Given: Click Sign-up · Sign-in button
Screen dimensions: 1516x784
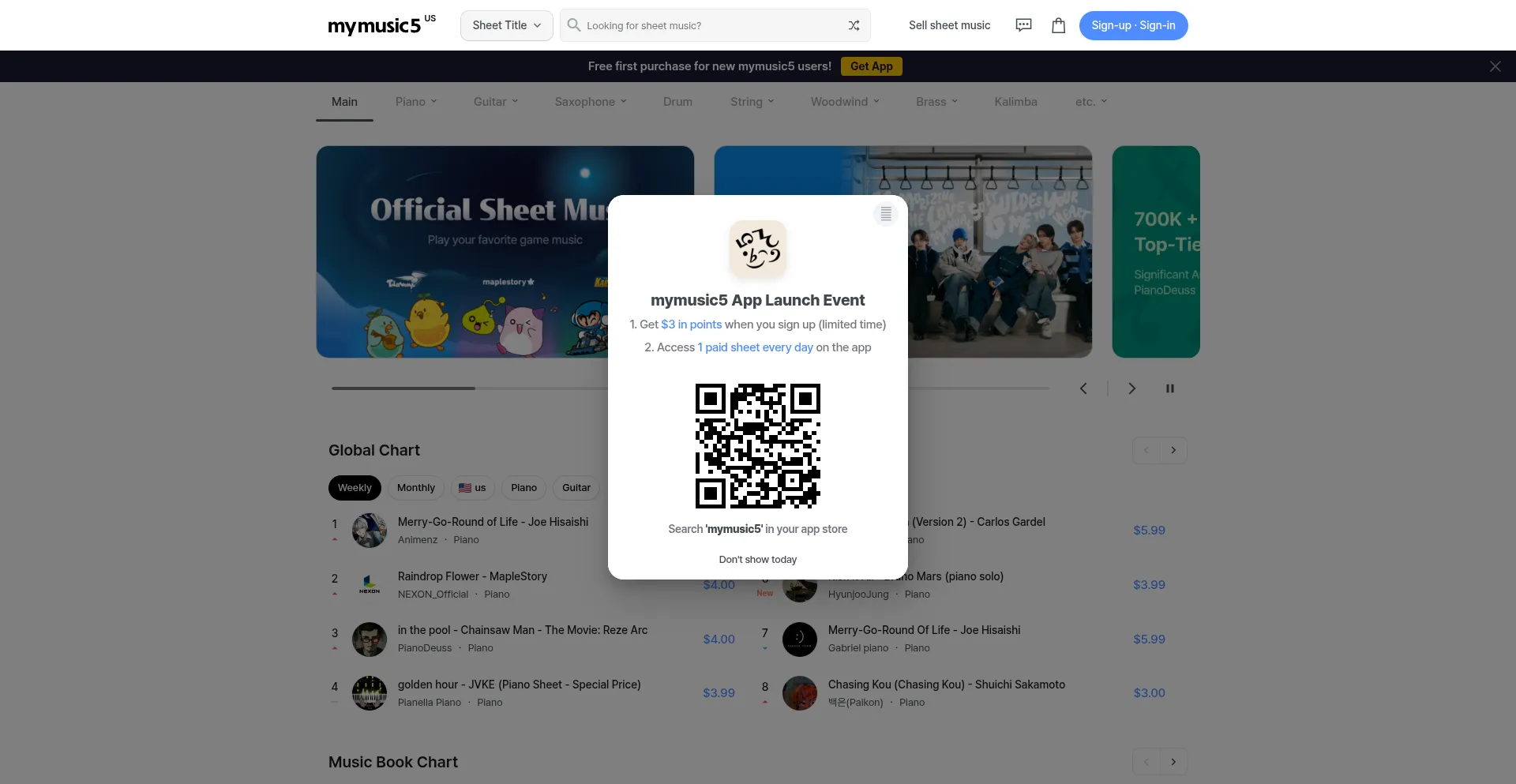Looking at the screenshot, I should tap(1133, 25).
